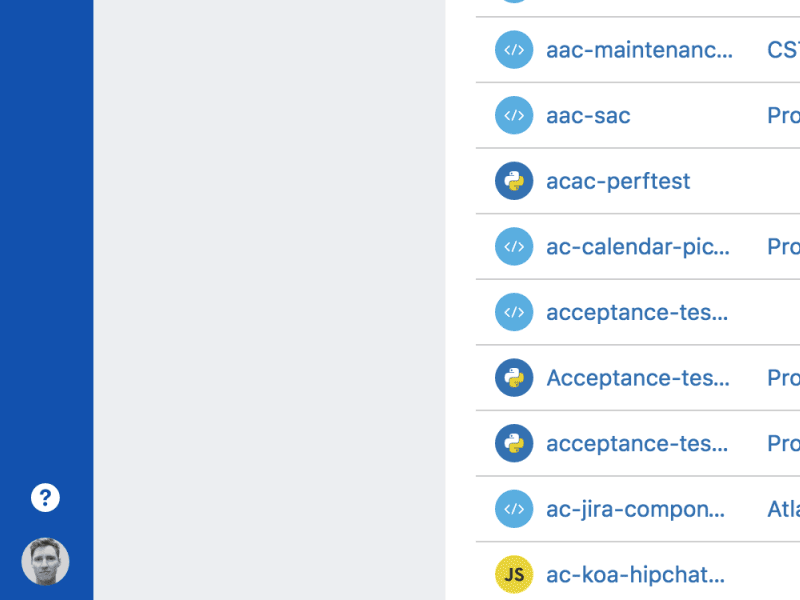The width and height of the screenshot is (800, 600).
Task: Click the JS icon next to ac-koa-hipchat
Action: coord(513,574)
